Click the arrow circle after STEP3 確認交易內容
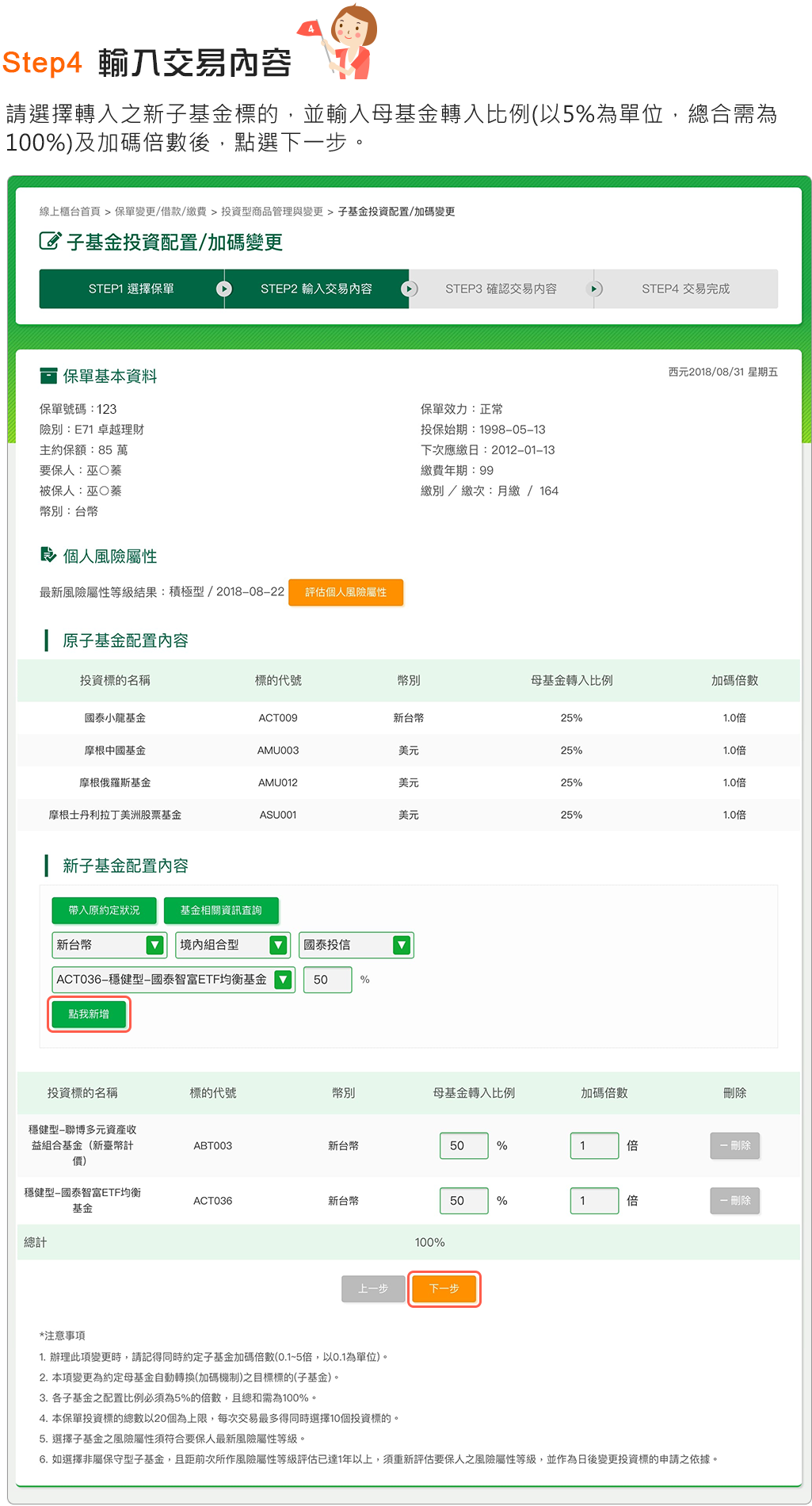 (594, 289)
